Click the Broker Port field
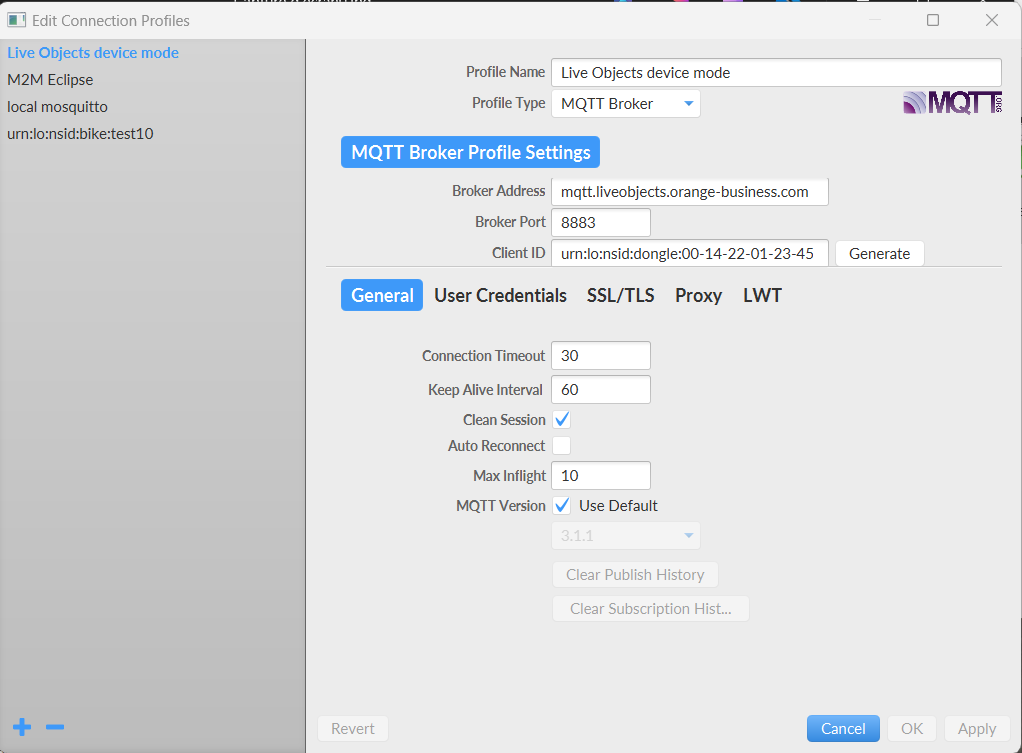The height and width of the screenshot is (753, 1022). pos(601,222)
